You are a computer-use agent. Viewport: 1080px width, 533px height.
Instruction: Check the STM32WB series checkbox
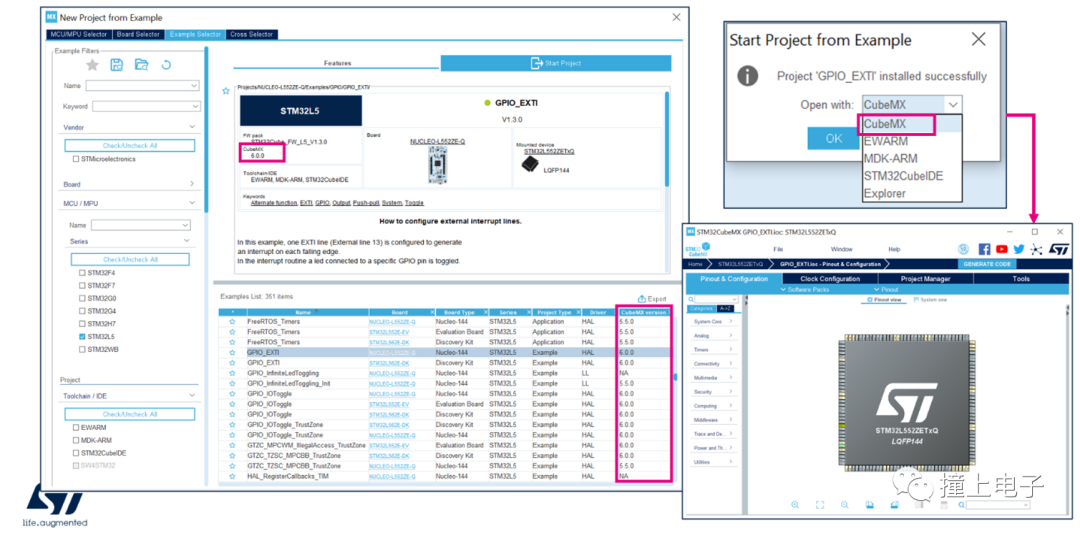(83, 349)
